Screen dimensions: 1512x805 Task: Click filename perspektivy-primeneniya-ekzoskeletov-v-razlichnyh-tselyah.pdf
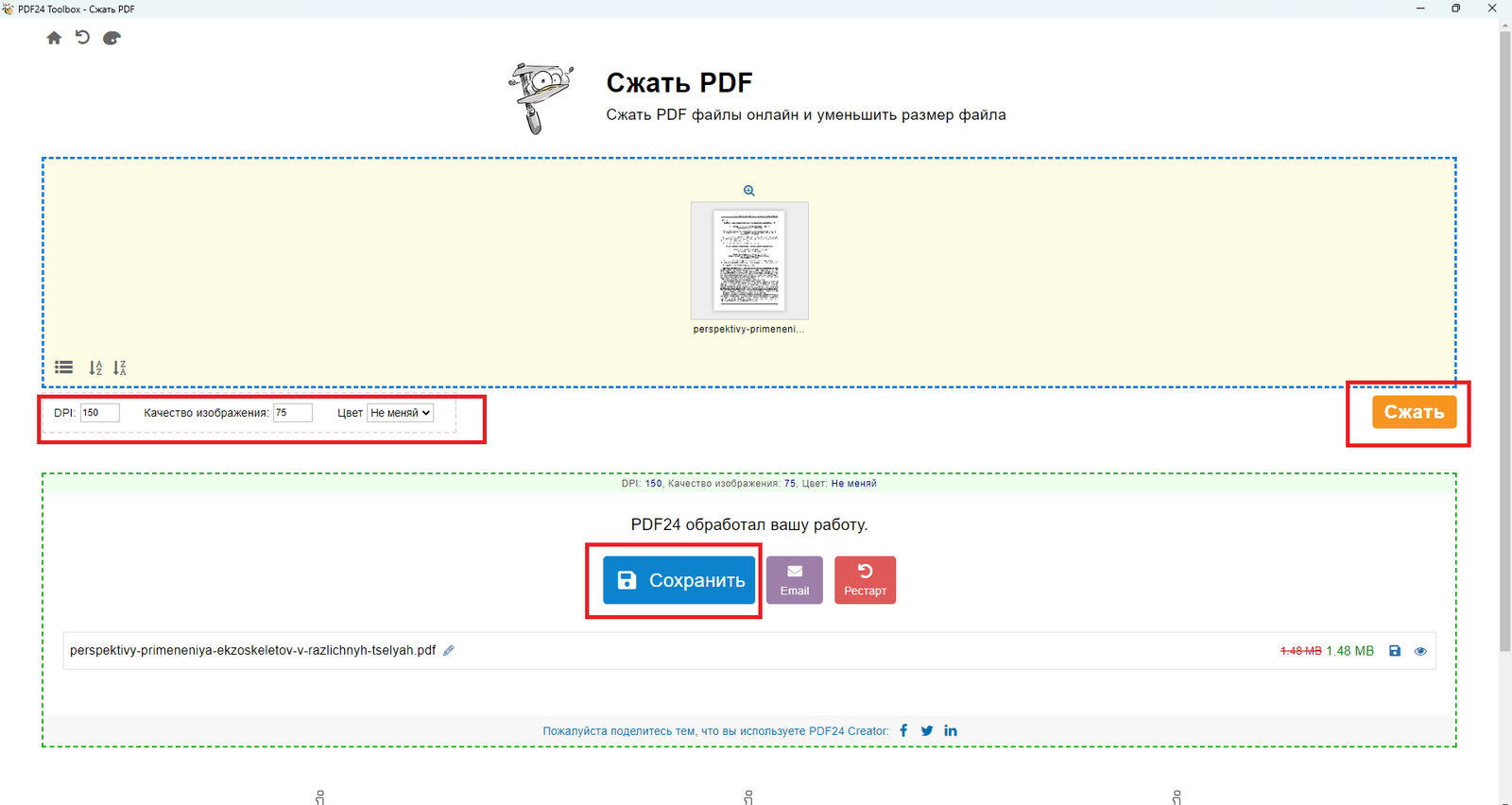[x=252, y=650]
